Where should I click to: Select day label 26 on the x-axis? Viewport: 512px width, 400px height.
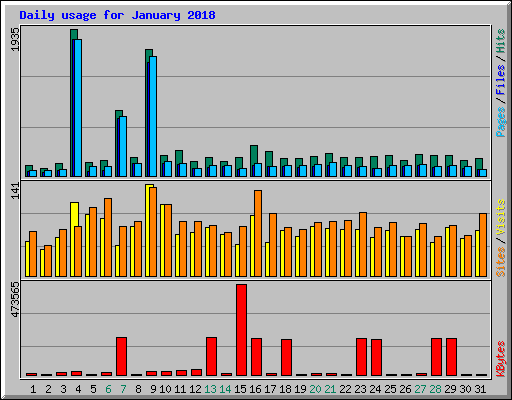[x=405, y=389]
